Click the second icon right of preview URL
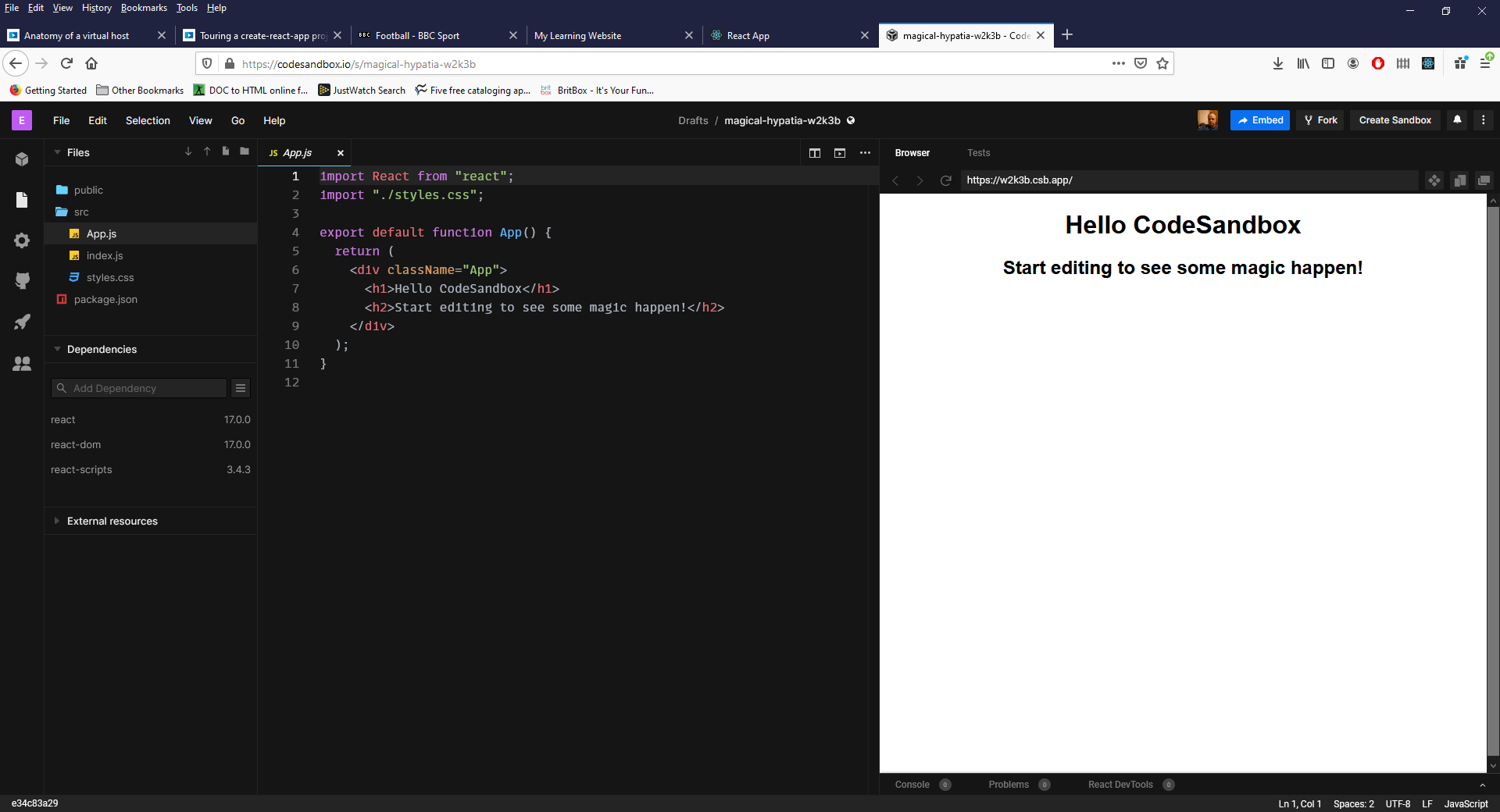Viewport: 1500px width, 812px height. [x=1459, y=180]
